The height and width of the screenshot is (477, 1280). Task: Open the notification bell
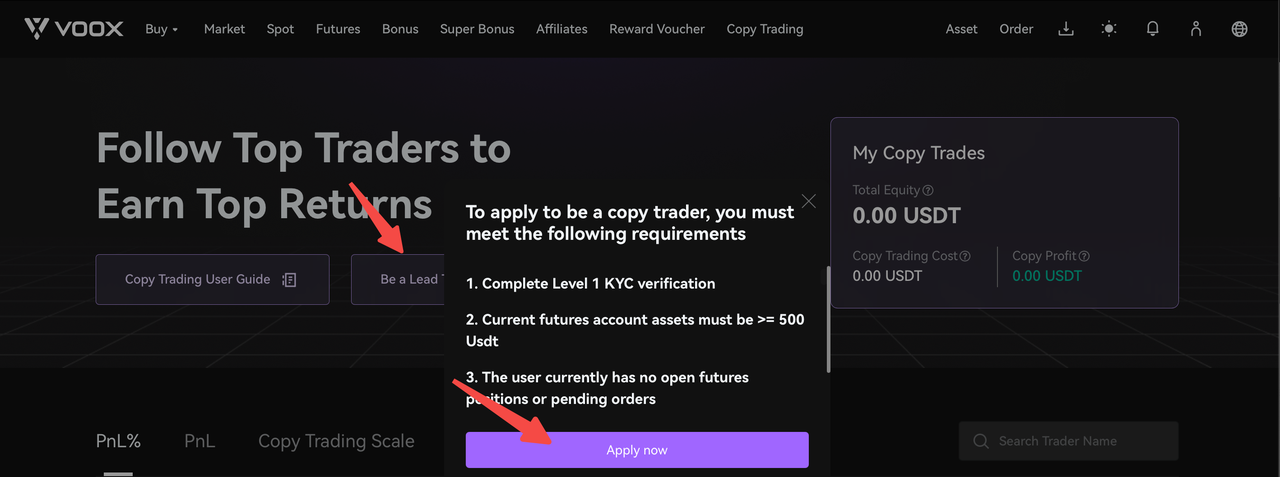click(1152, 29)
